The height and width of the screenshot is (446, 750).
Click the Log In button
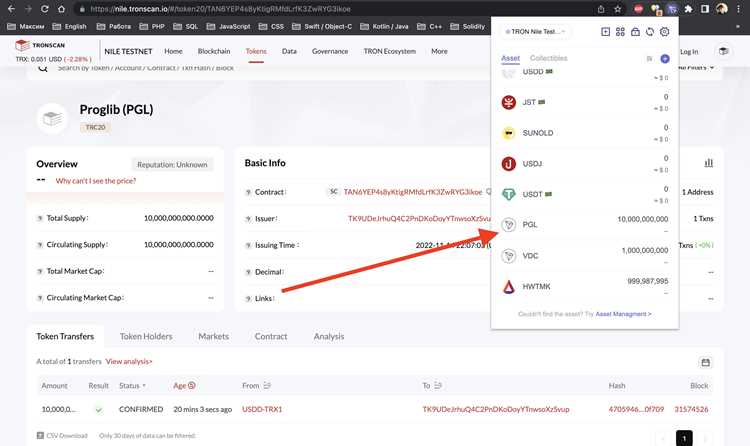point(689,51)
